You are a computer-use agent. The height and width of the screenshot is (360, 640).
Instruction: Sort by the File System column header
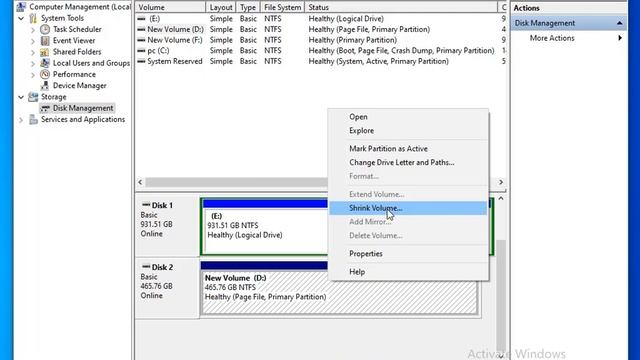click(x=282, y=7)
